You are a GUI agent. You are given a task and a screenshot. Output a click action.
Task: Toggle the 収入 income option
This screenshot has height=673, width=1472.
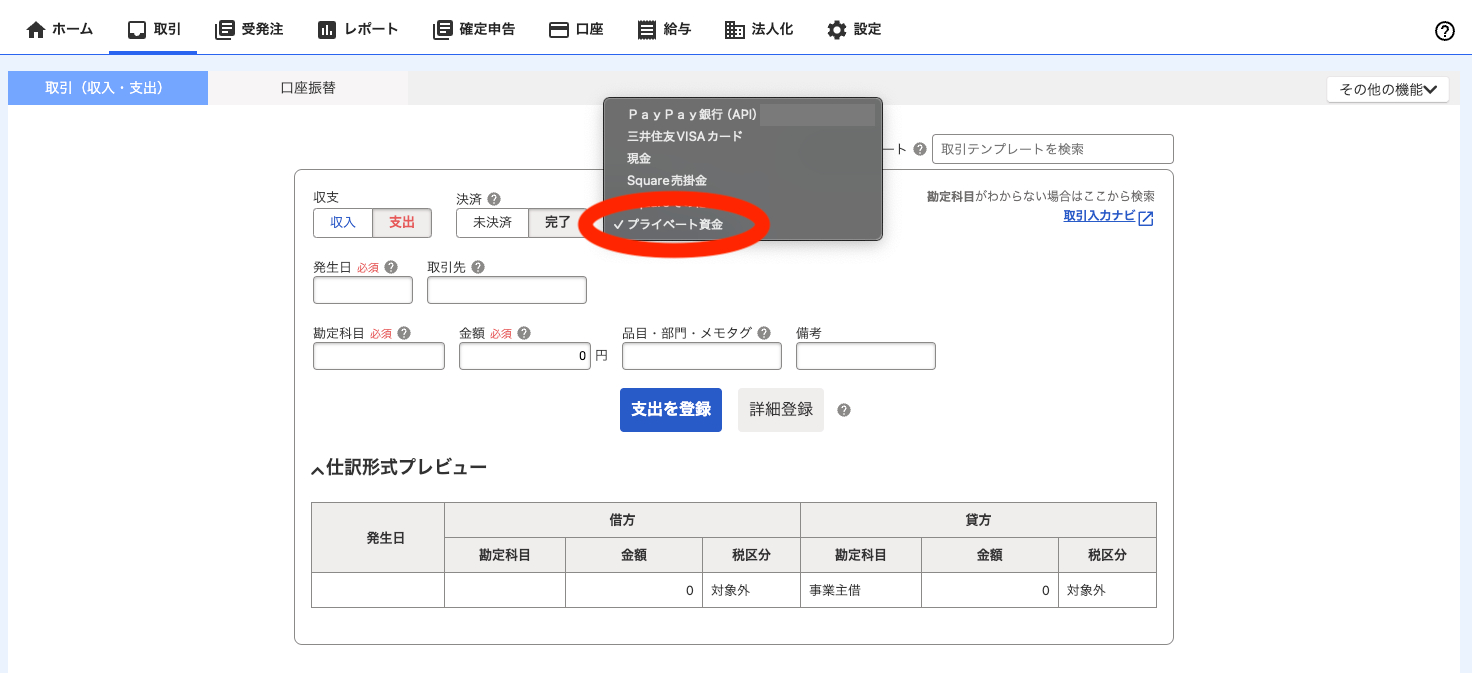pos(343,223)
